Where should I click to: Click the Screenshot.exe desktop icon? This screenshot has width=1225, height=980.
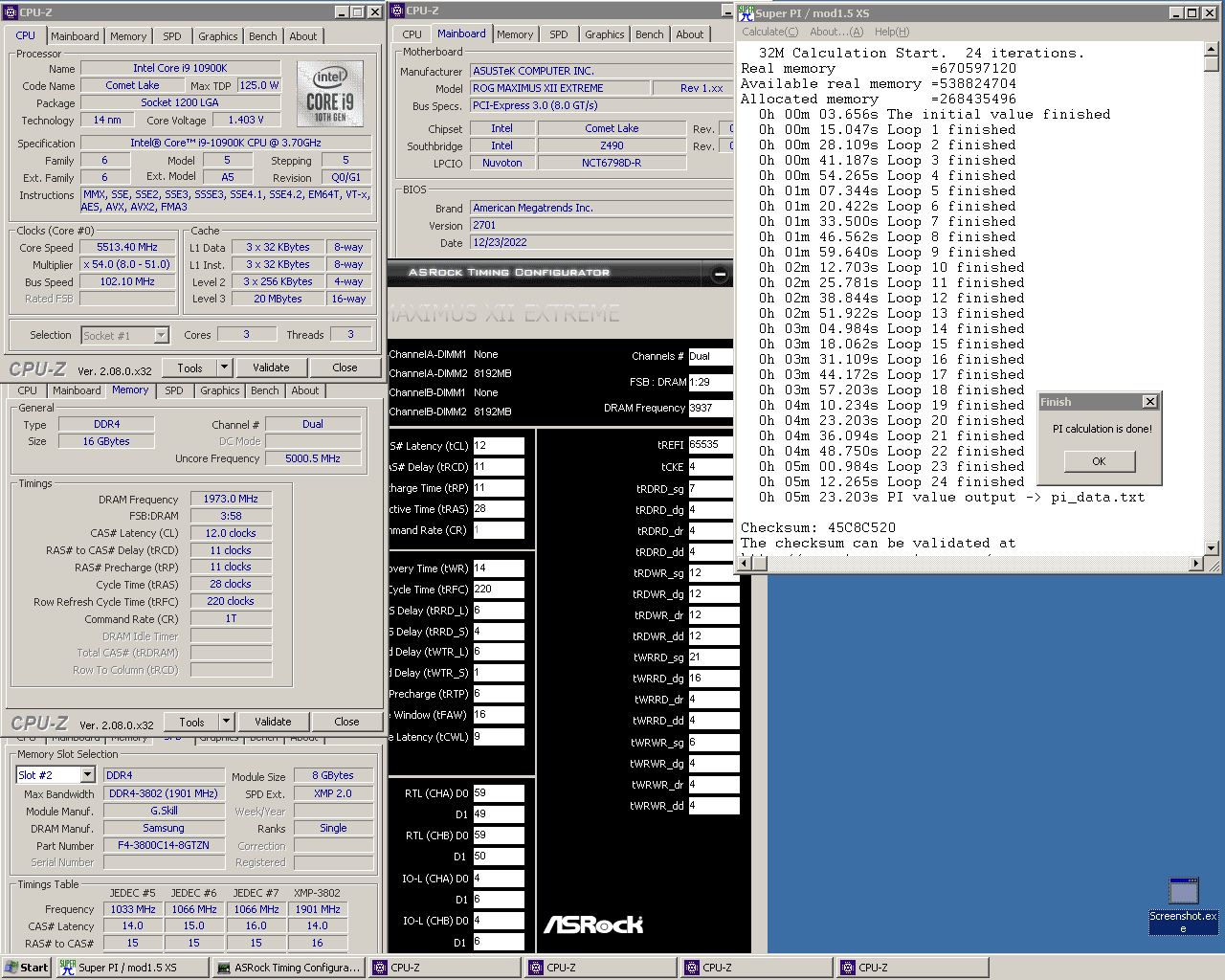coord(1184,905)
